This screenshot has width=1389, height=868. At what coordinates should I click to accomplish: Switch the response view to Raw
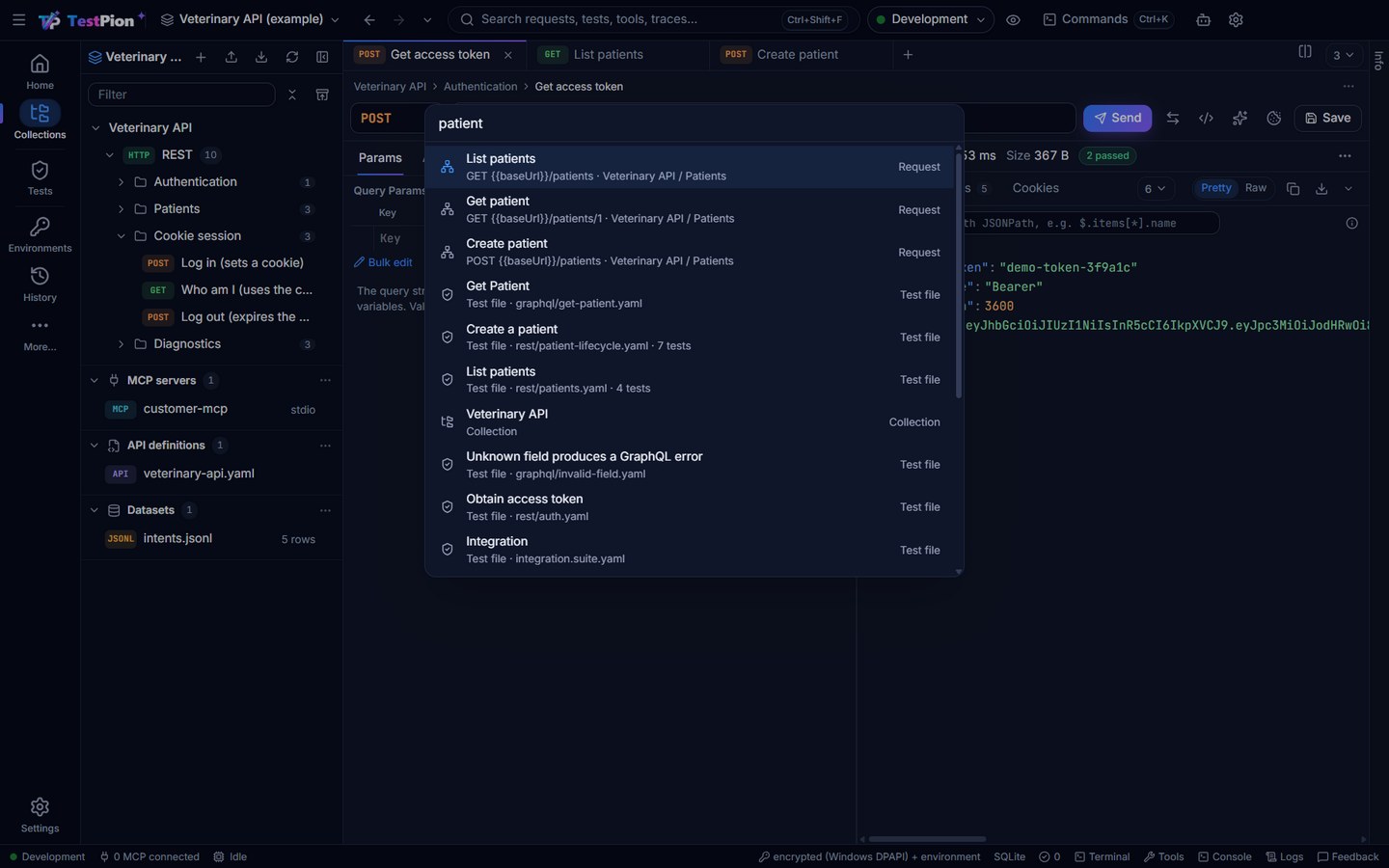click(1255, 188)
